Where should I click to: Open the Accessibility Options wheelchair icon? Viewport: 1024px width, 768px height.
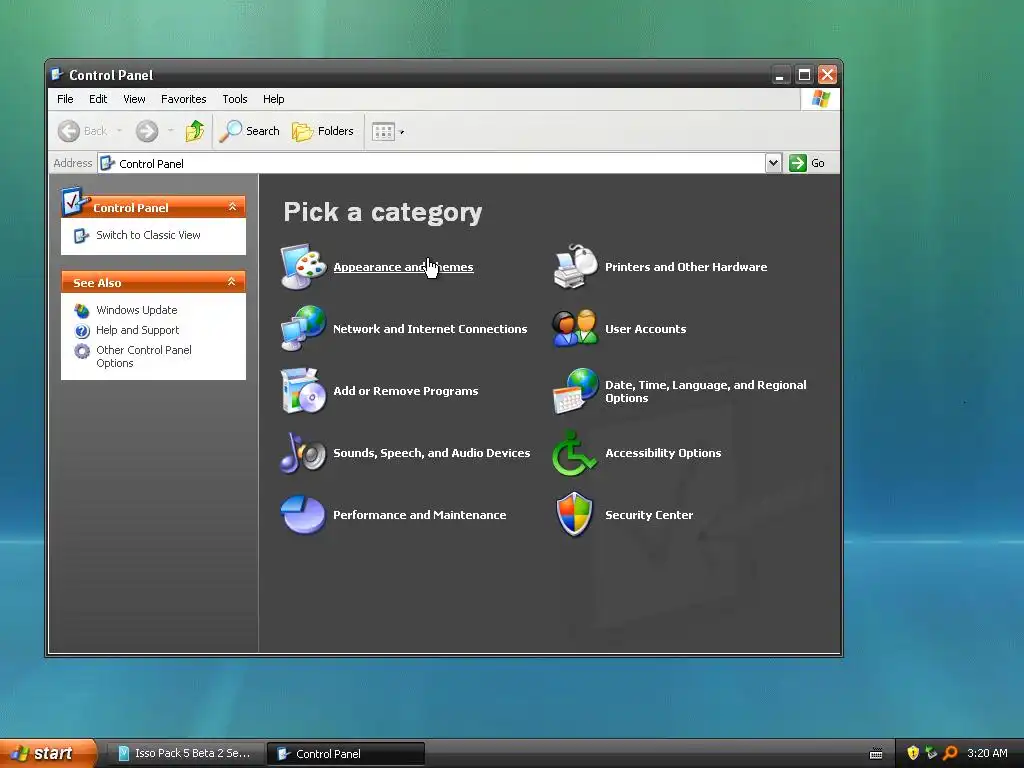click(x=574, y=453)
